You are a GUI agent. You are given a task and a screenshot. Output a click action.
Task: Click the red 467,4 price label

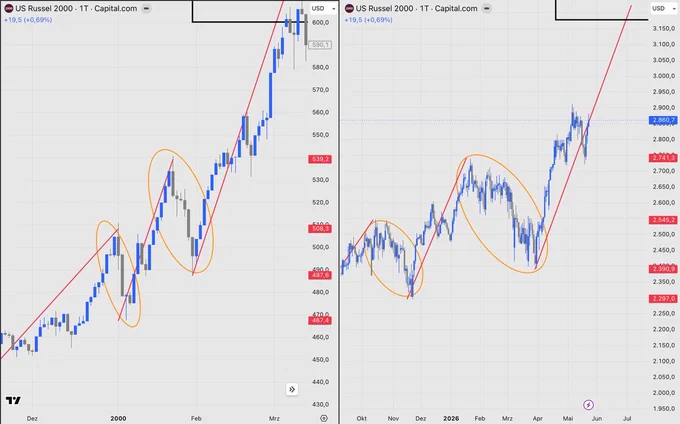pyautogui.click(x=320, y=320)
